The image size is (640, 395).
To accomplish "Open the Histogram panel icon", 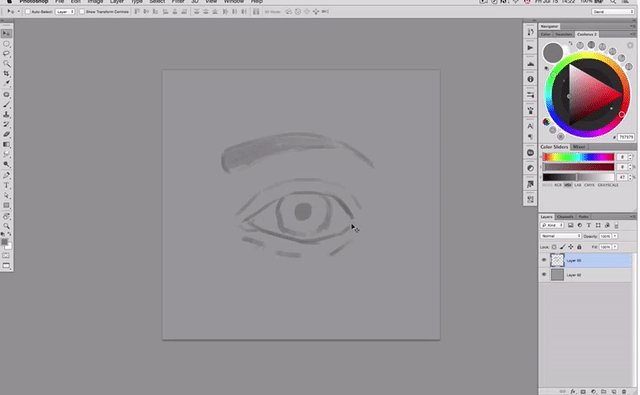I will click(530, 64).
